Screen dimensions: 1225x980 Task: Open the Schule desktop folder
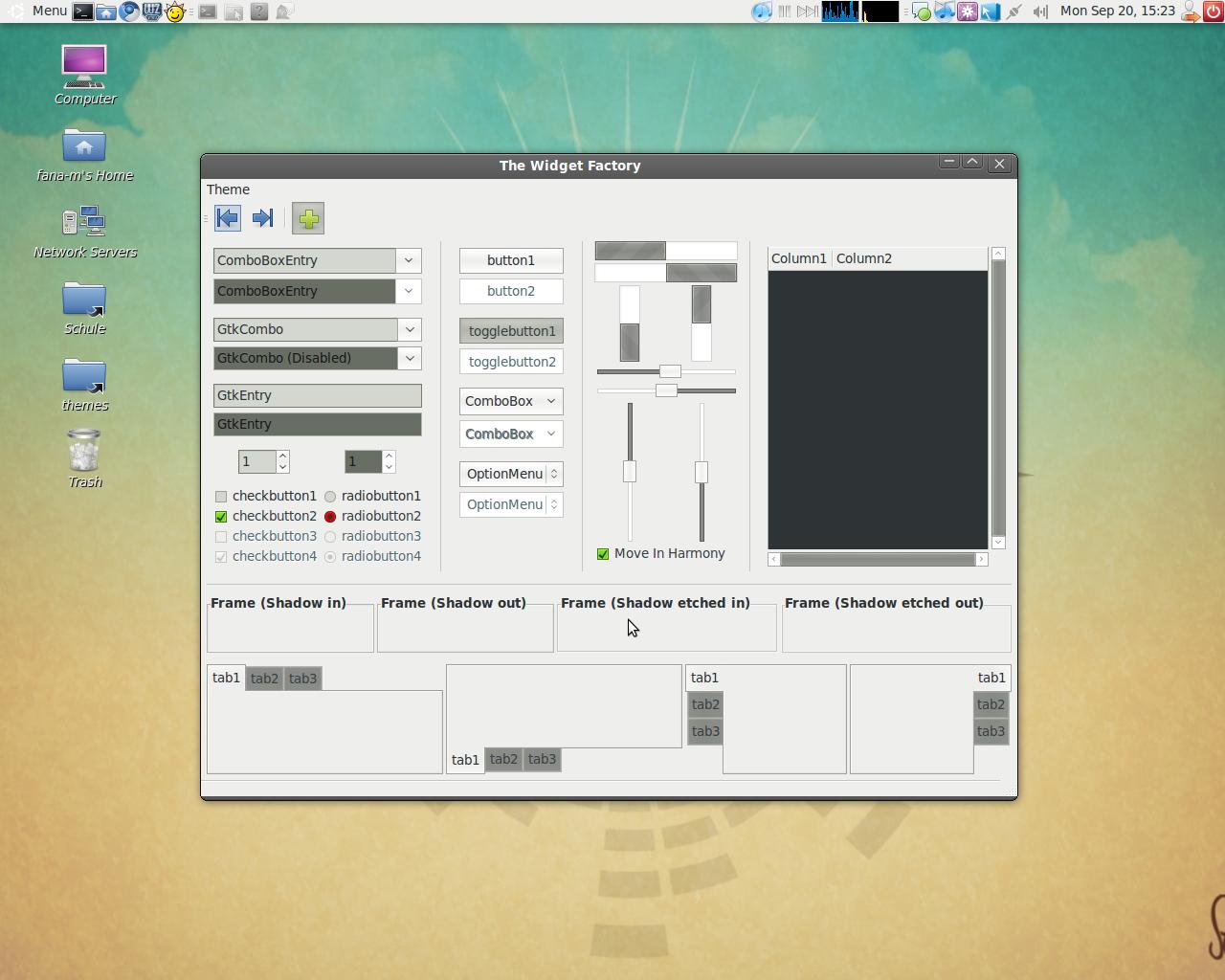[85, 308]
